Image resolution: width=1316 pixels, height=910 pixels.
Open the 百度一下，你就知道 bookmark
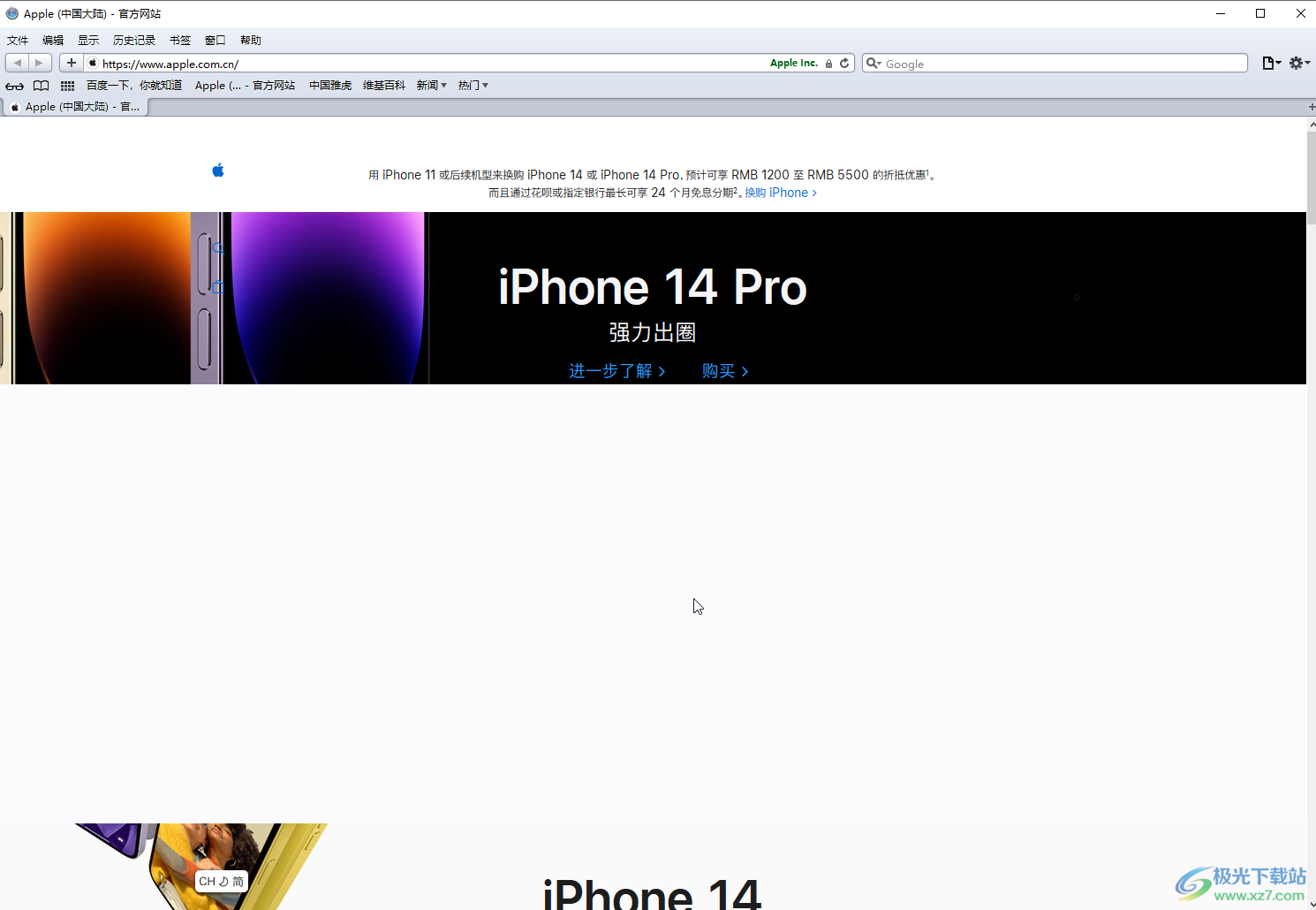[134, 86]
